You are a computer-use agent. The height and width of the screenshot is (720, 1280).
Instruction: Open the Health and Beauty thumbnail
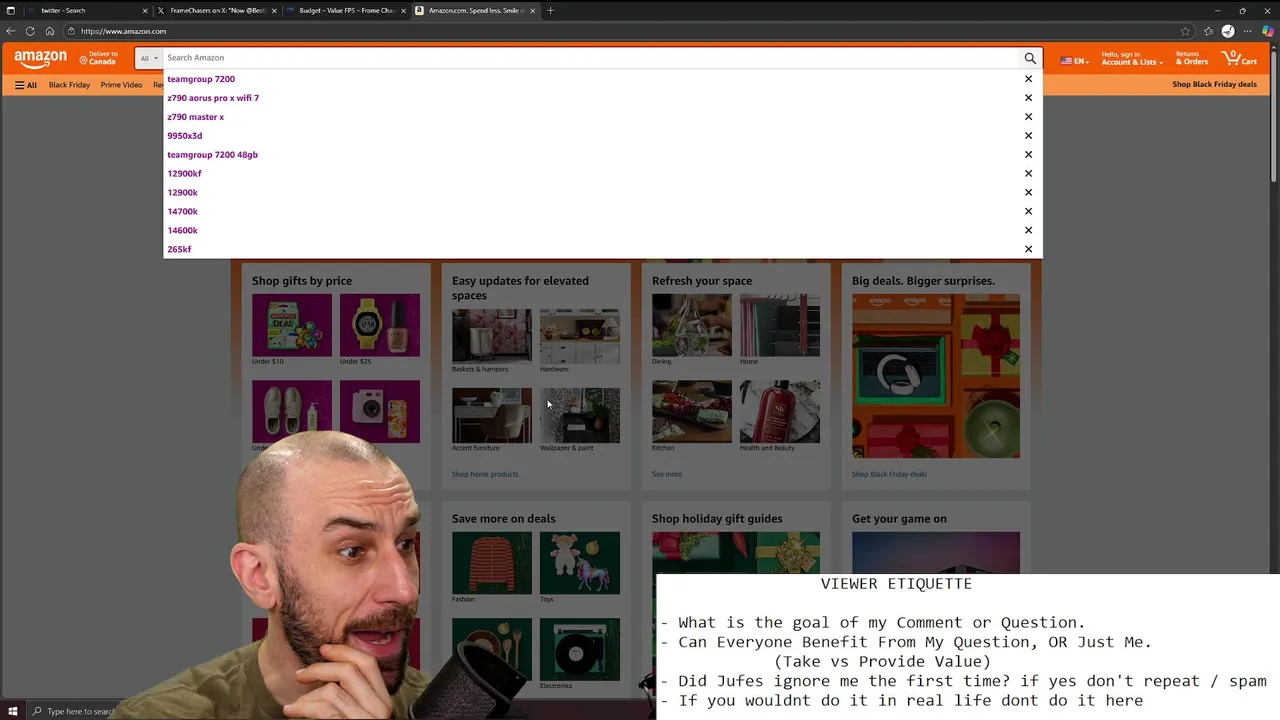(779, 411)
